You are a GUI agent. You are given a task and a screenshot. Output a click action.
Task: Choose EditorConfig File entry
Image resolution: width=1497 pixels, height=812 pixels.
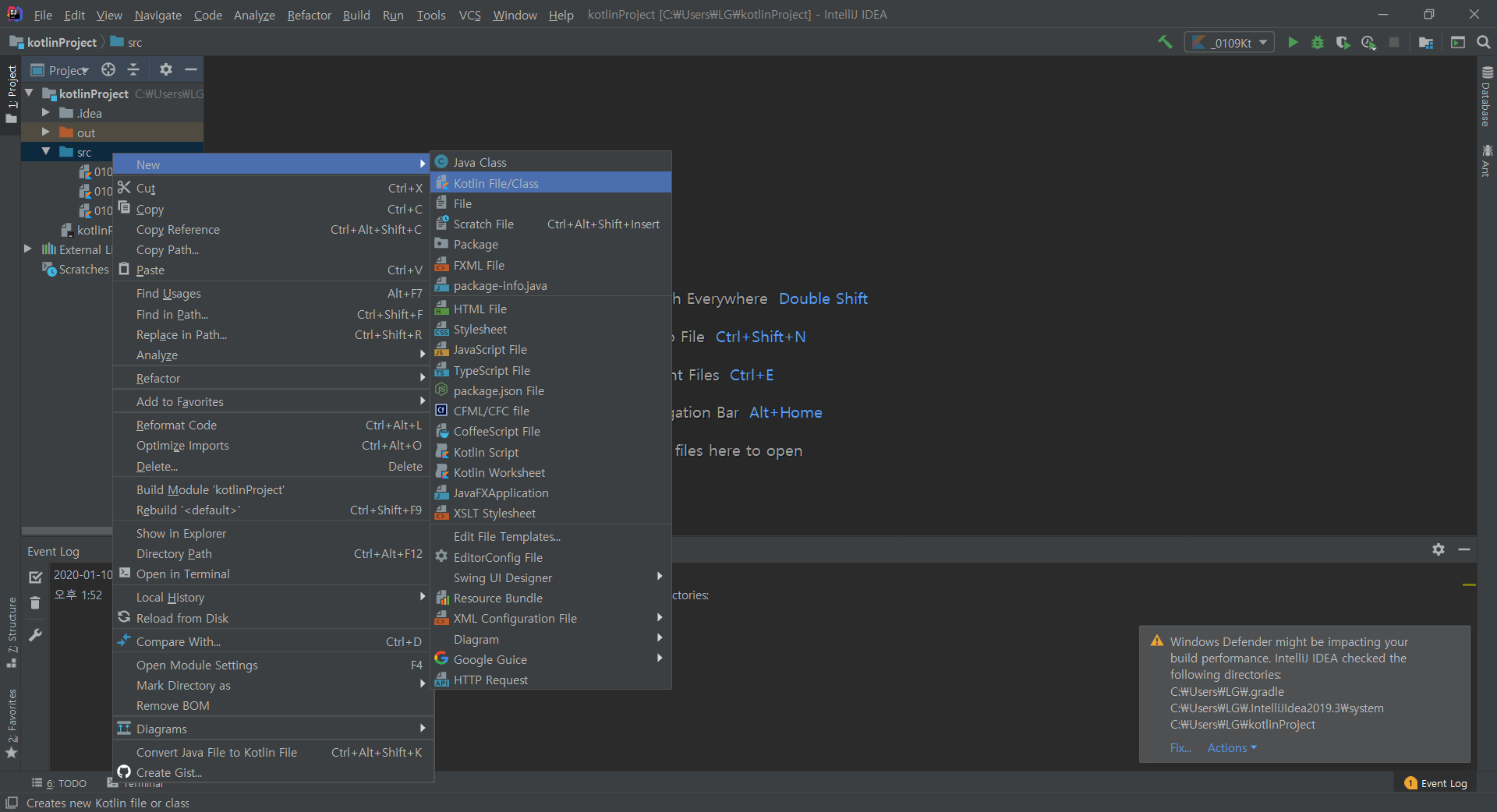(550, 557)
